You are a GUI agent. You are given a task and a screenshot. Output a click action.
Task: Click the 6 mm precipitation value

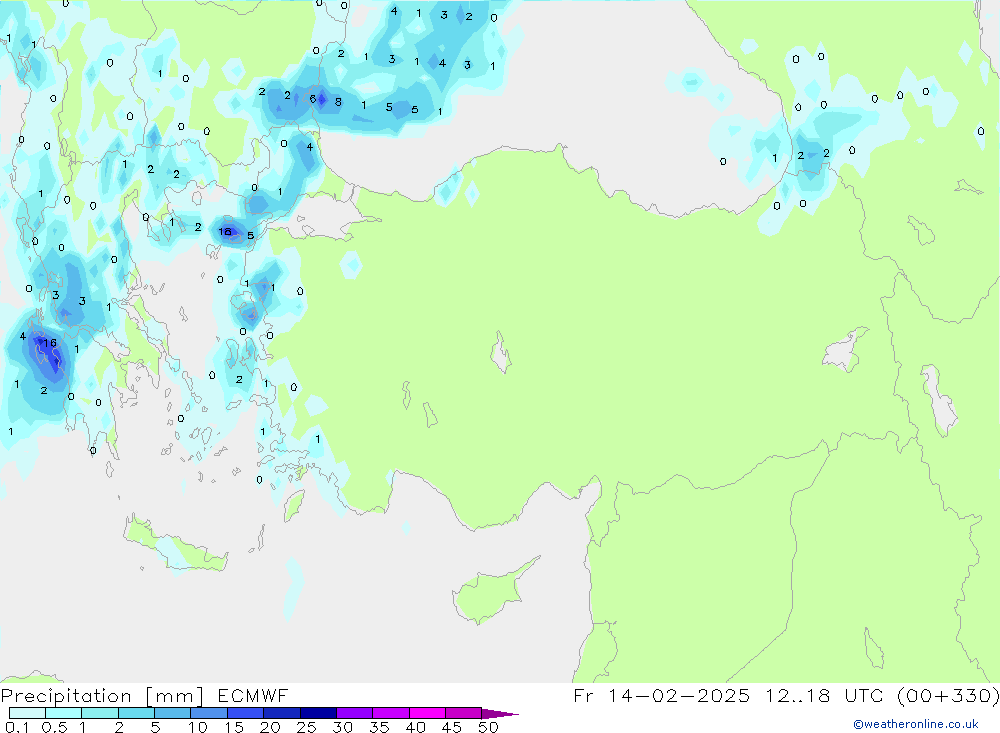pos(312,99)
